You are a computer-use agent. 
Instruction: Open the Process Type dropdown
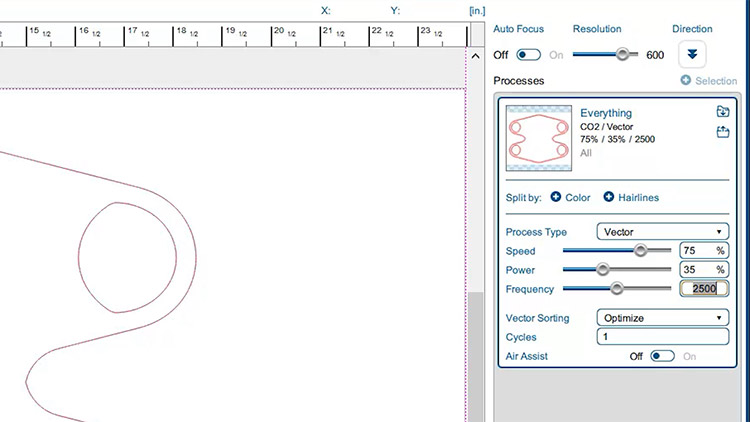pyautogui.click(x=663, y=232)
